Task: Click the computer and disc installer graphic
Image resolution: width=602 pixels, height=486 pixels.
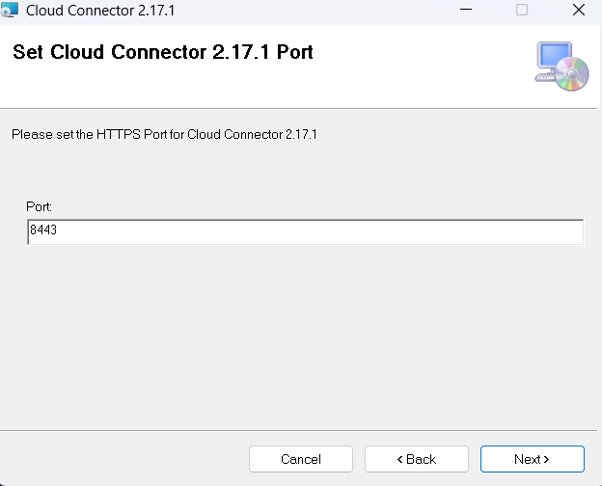Action: (562, 66)
